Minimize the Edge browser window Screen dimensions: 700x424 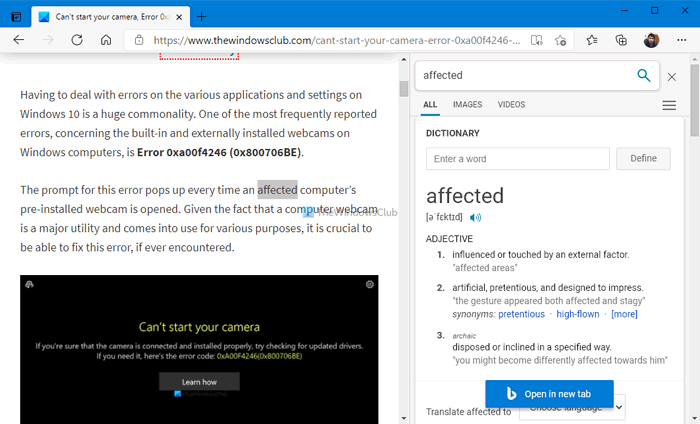(624, 10)
